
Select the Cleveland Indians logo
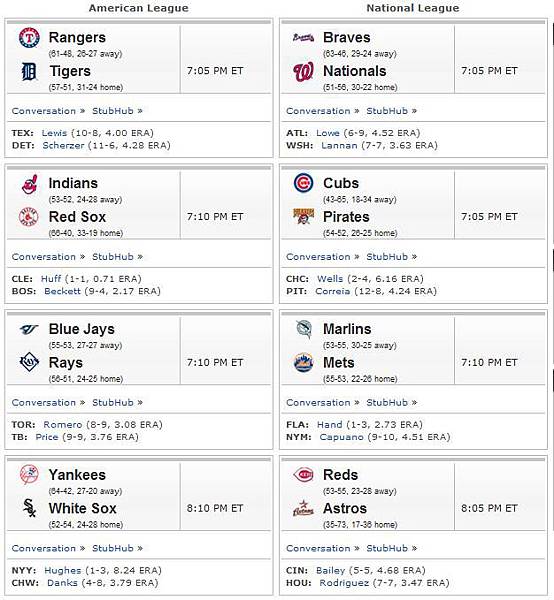(x=30, y=184)
